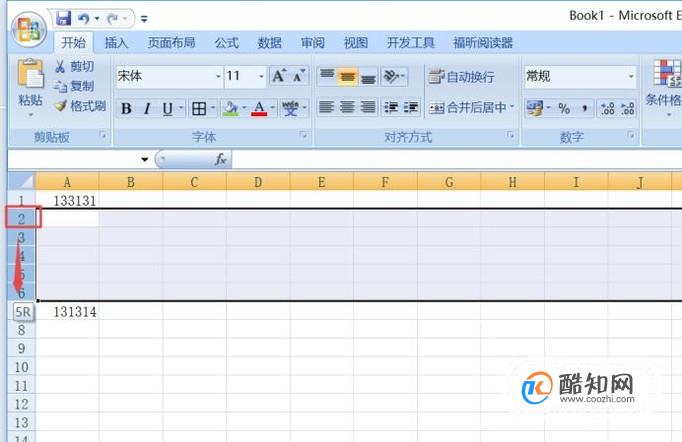Copy selection with 复制
Image resolution: width=682 pixels, height=442 pixels.
click(x=74, y=86)
